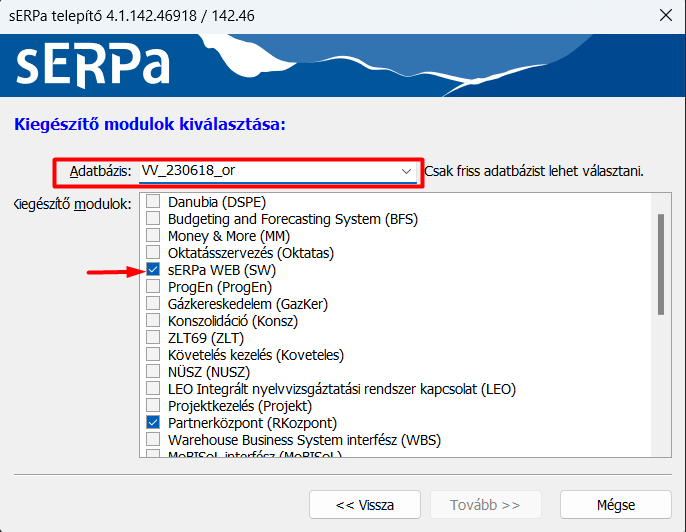Click 'Csak friss adatbázist lehet választani.' note
Screen dimensions: 686x532
click(534, 171)
